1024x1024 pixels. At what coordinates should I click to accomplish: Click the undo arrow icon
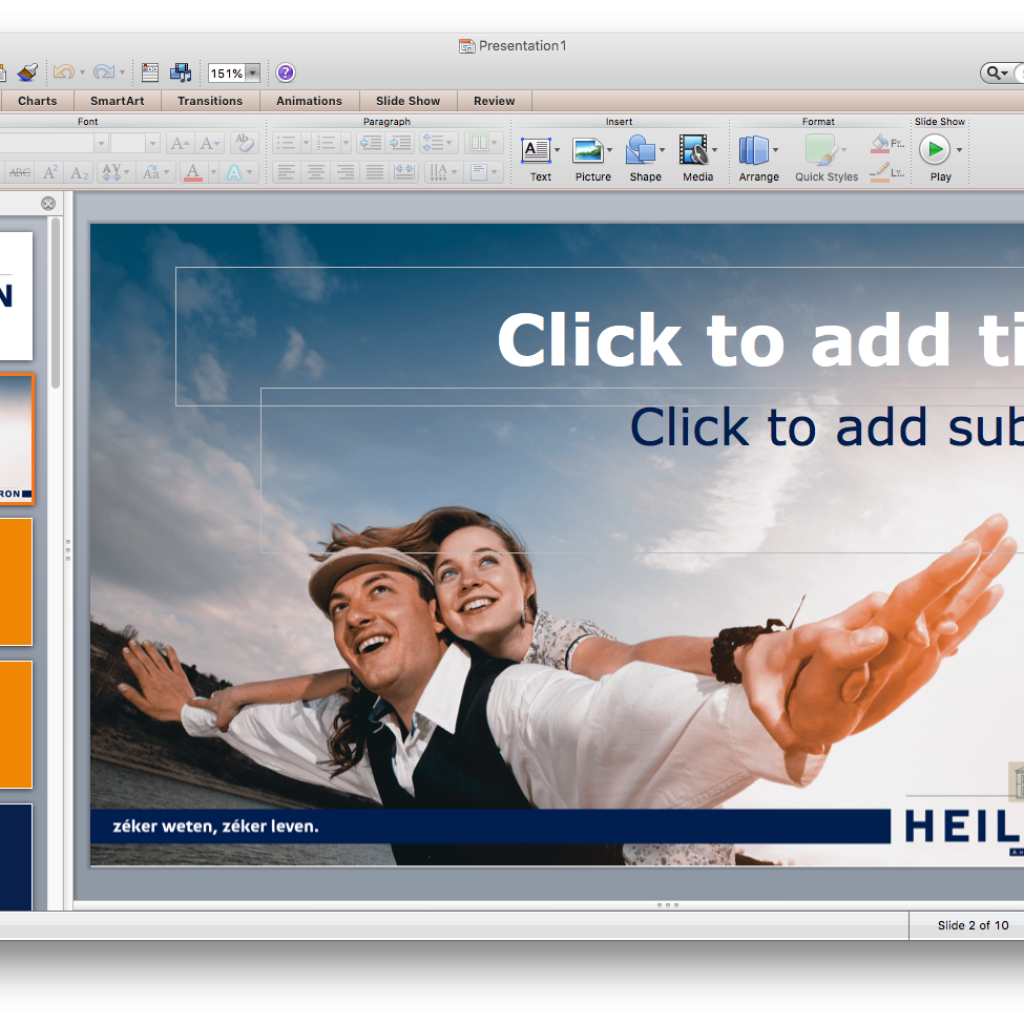(64, 72)
